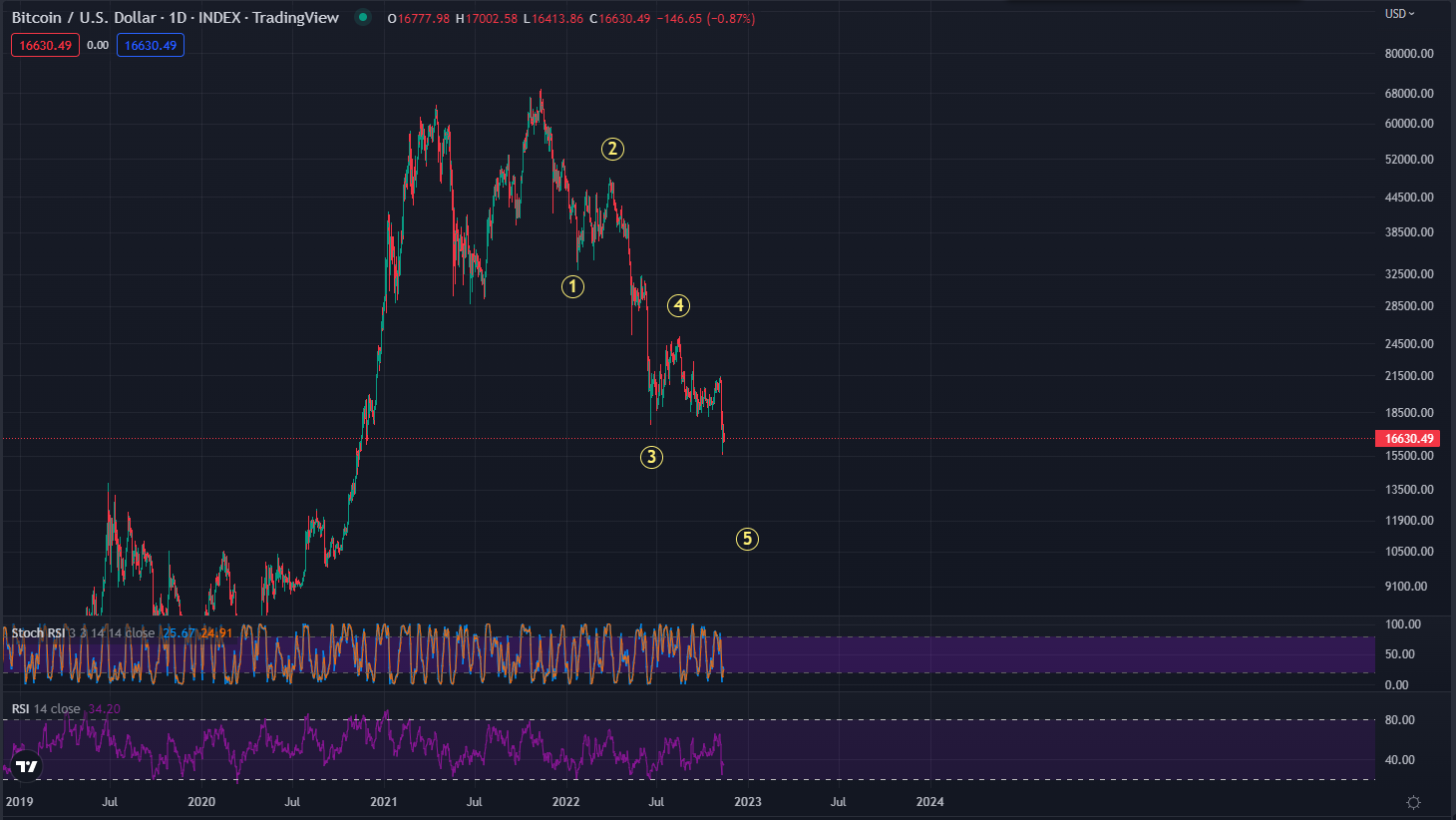Click the 11900.00 price axis label
Screen dimensions: 1456x820
pos(1409,521)
